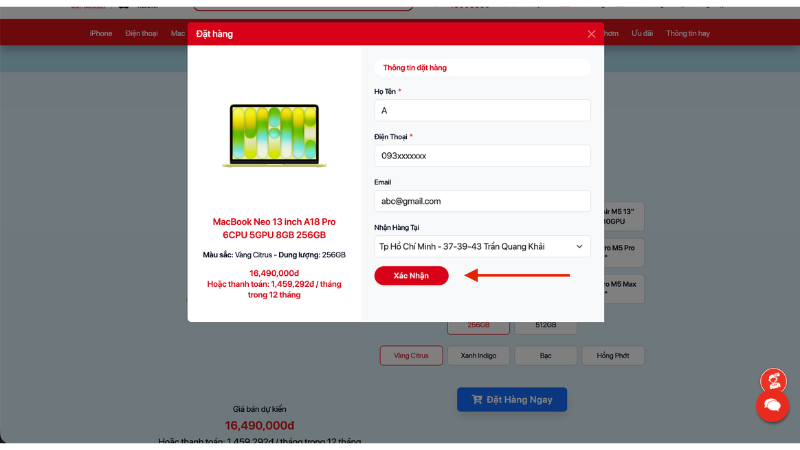This screenshot has height=450, width=800.
Task: Choose the Vàng Citrus color
Action: (x=411, y=356)
